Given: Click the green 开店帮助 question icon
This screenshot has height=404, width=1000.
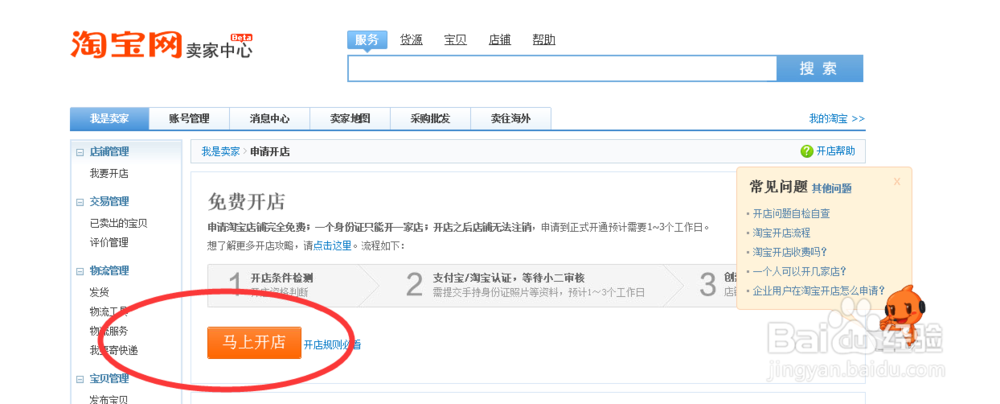Looking at the screenshot, I should [x=807, y=152].
